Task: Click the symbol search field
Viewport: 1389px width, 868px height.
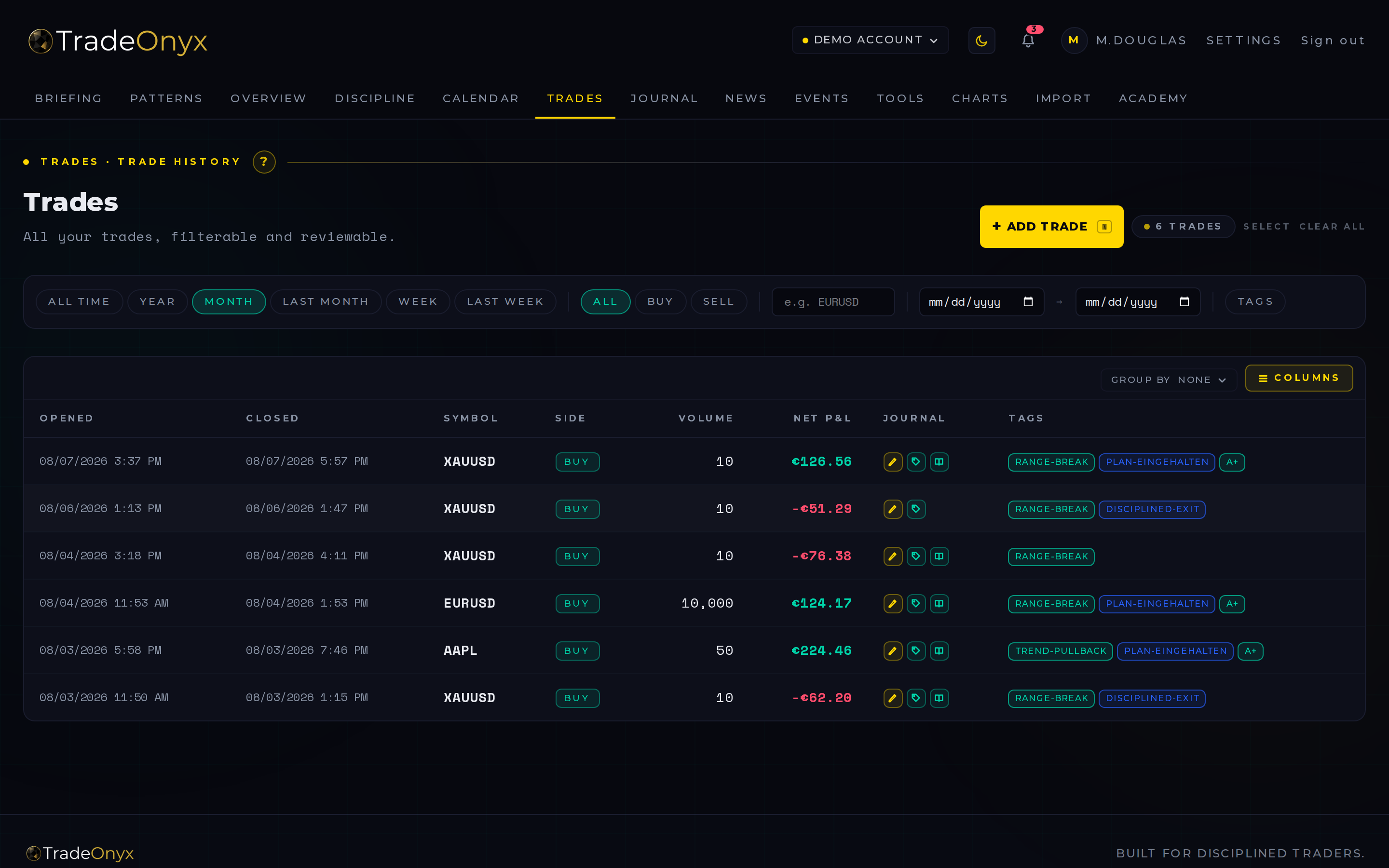Action: 833,302
